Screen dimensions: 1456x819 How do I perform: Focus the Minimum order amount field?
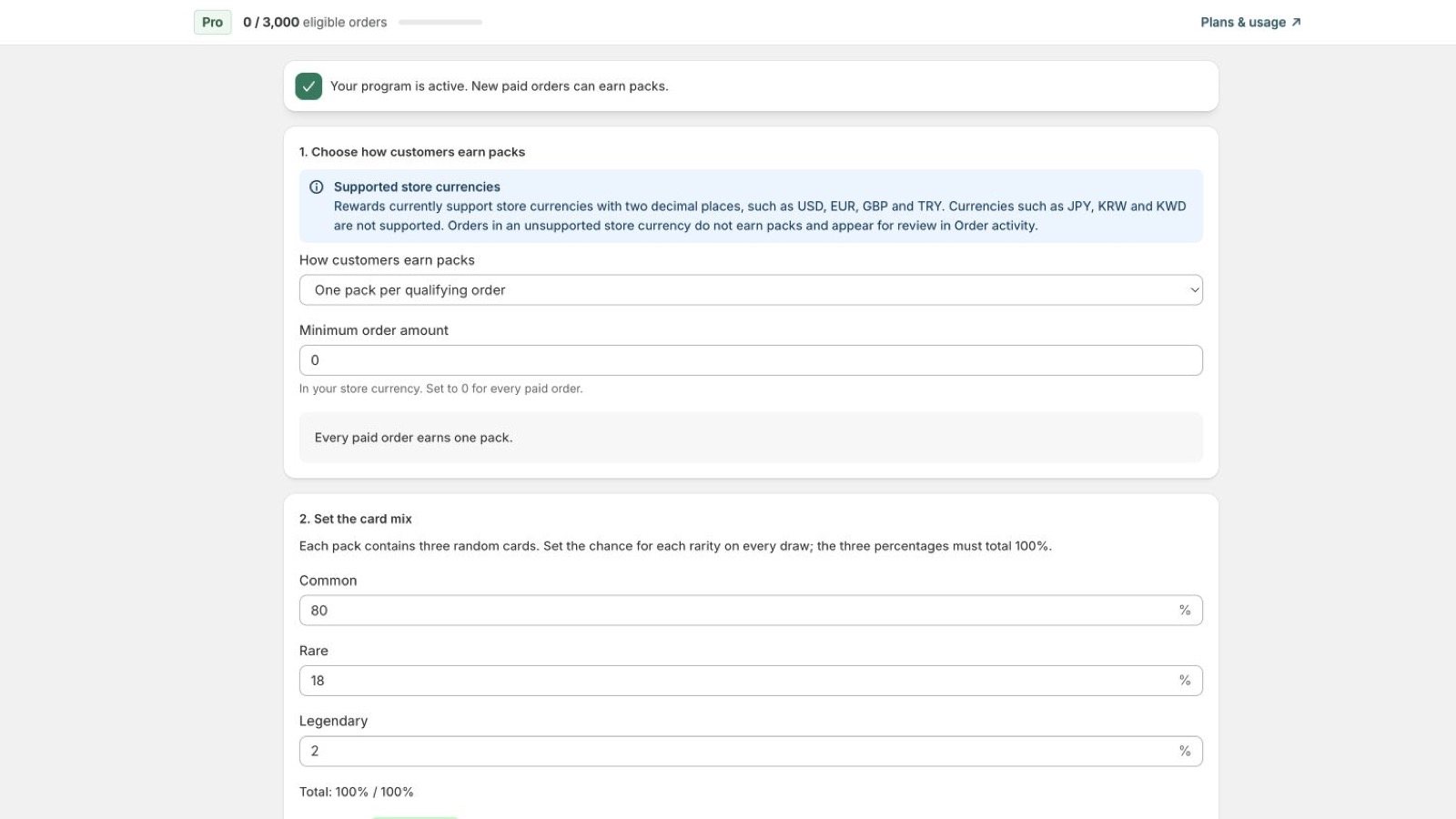tap(751, 360)
